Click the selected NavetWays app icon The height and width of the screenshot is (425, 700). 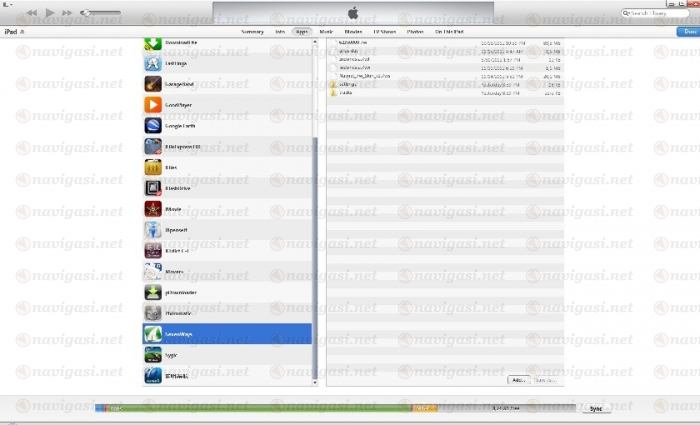pos(153,334)
